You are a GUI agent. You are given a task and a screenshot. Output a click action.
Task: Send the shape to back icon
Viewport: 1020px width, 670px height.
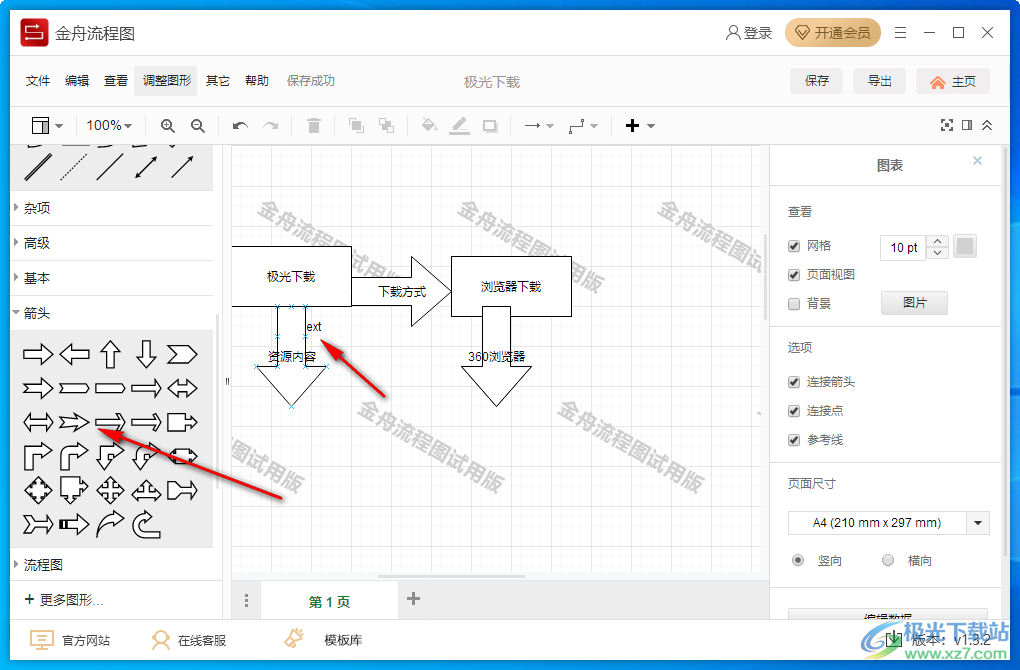coord(386,126)
